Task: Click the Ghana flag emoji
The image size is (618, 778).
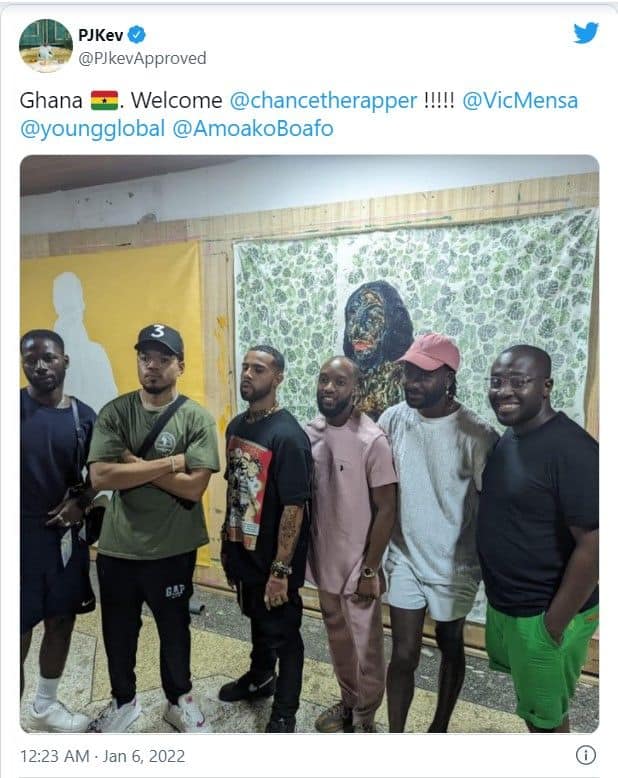Action: point(104,101)
